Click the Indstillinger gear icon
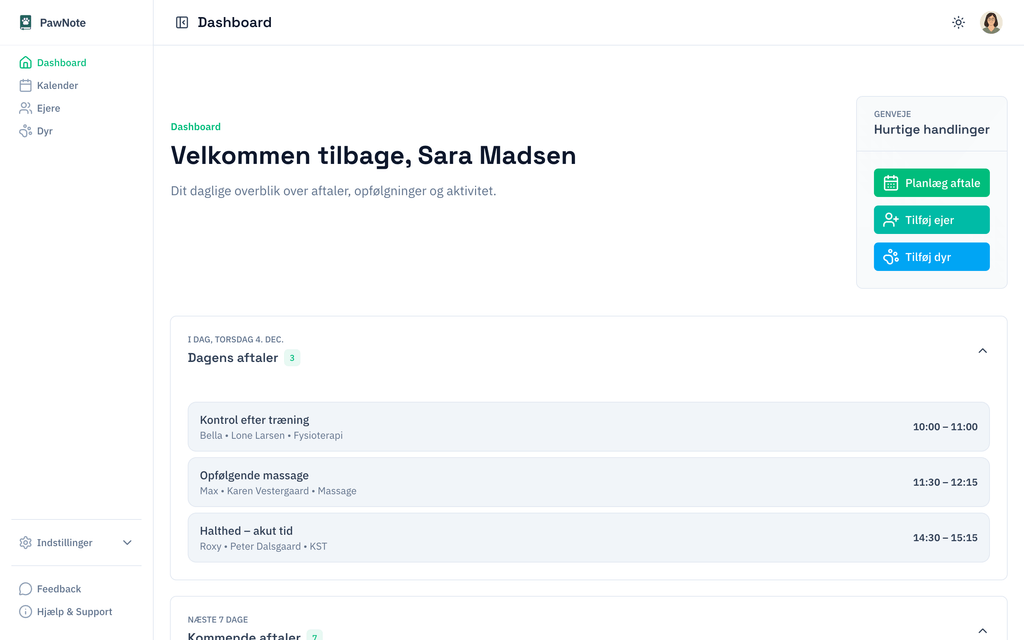 click(26, 543)
